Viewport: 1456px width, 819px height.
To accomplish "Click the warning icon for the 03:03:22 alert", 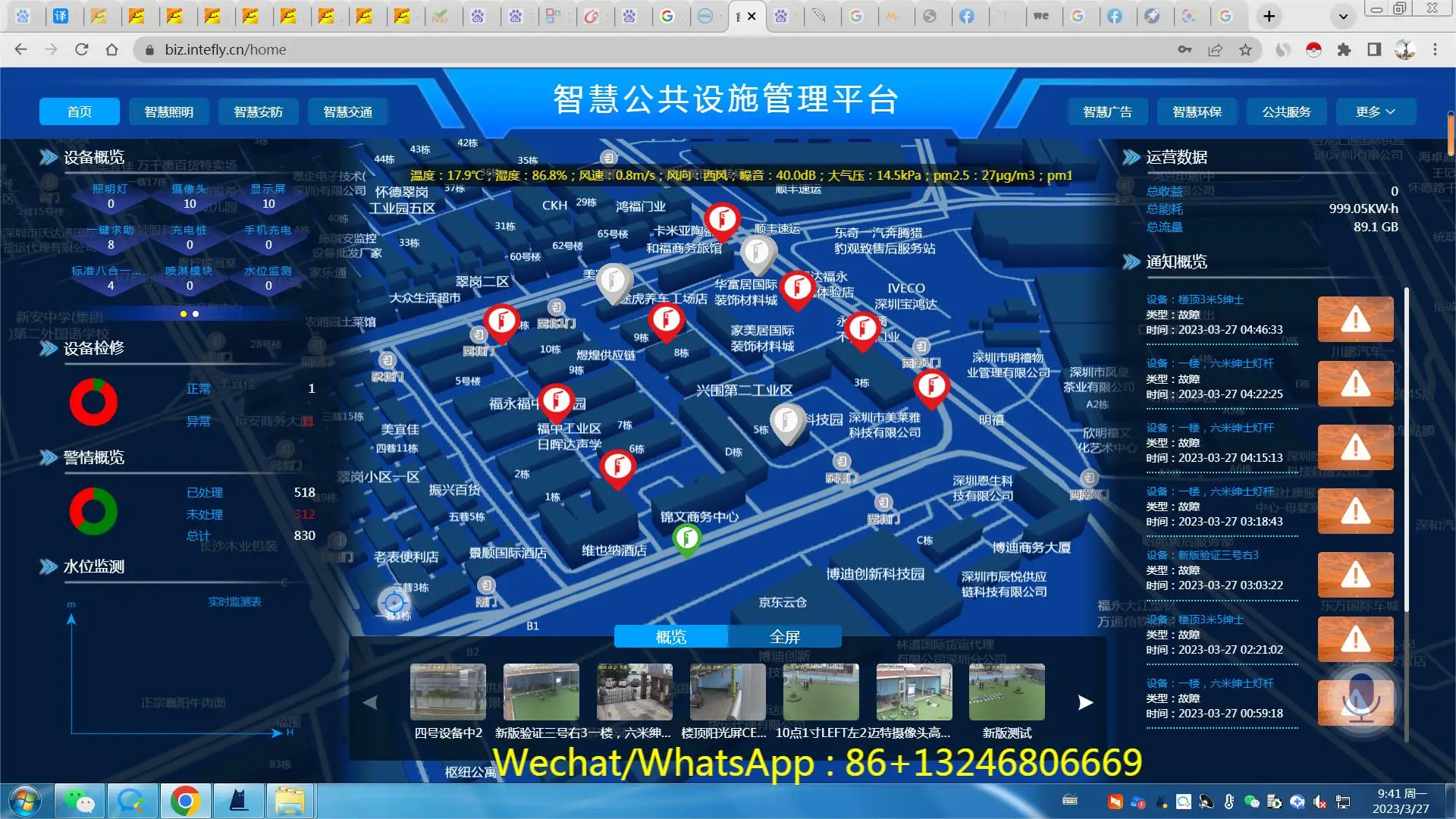I will (1355, 575).
